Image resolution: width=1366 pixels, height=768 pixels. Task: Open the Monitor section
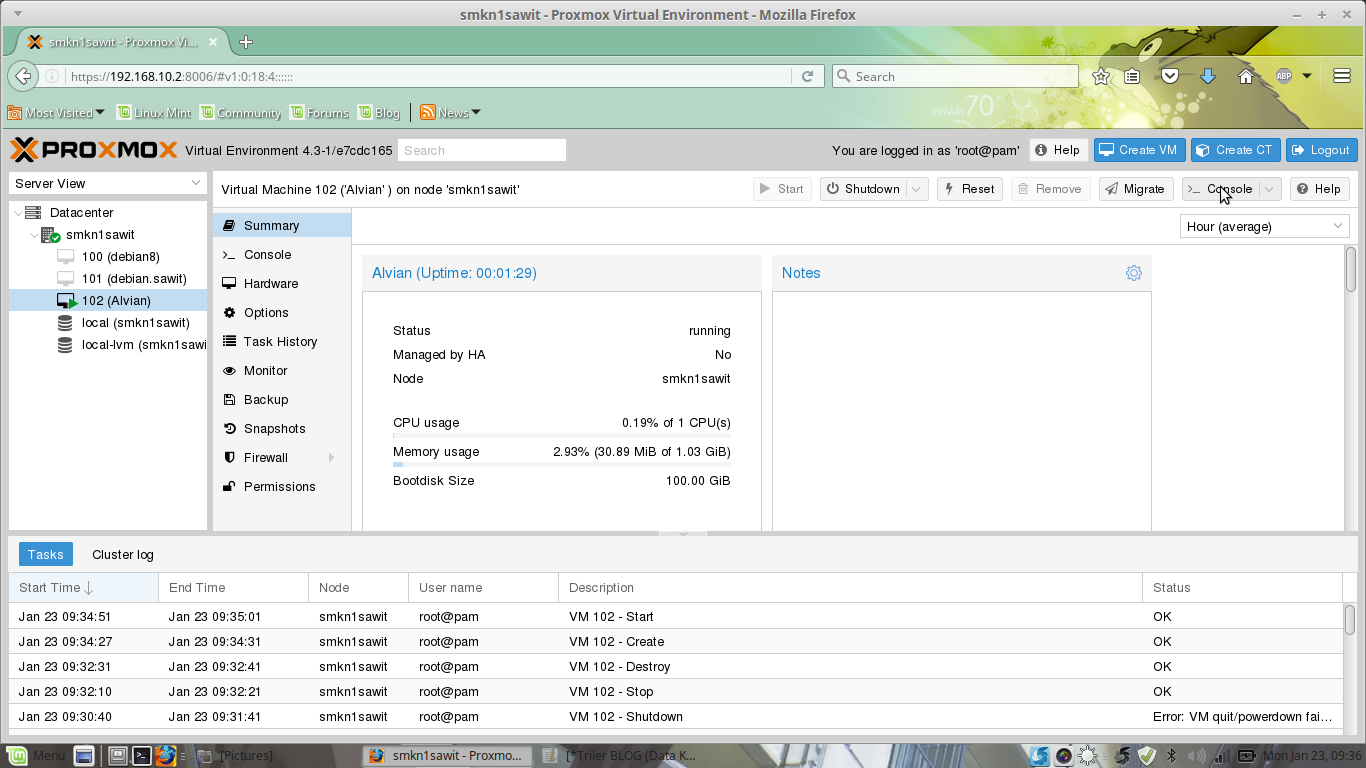point(282,371)
